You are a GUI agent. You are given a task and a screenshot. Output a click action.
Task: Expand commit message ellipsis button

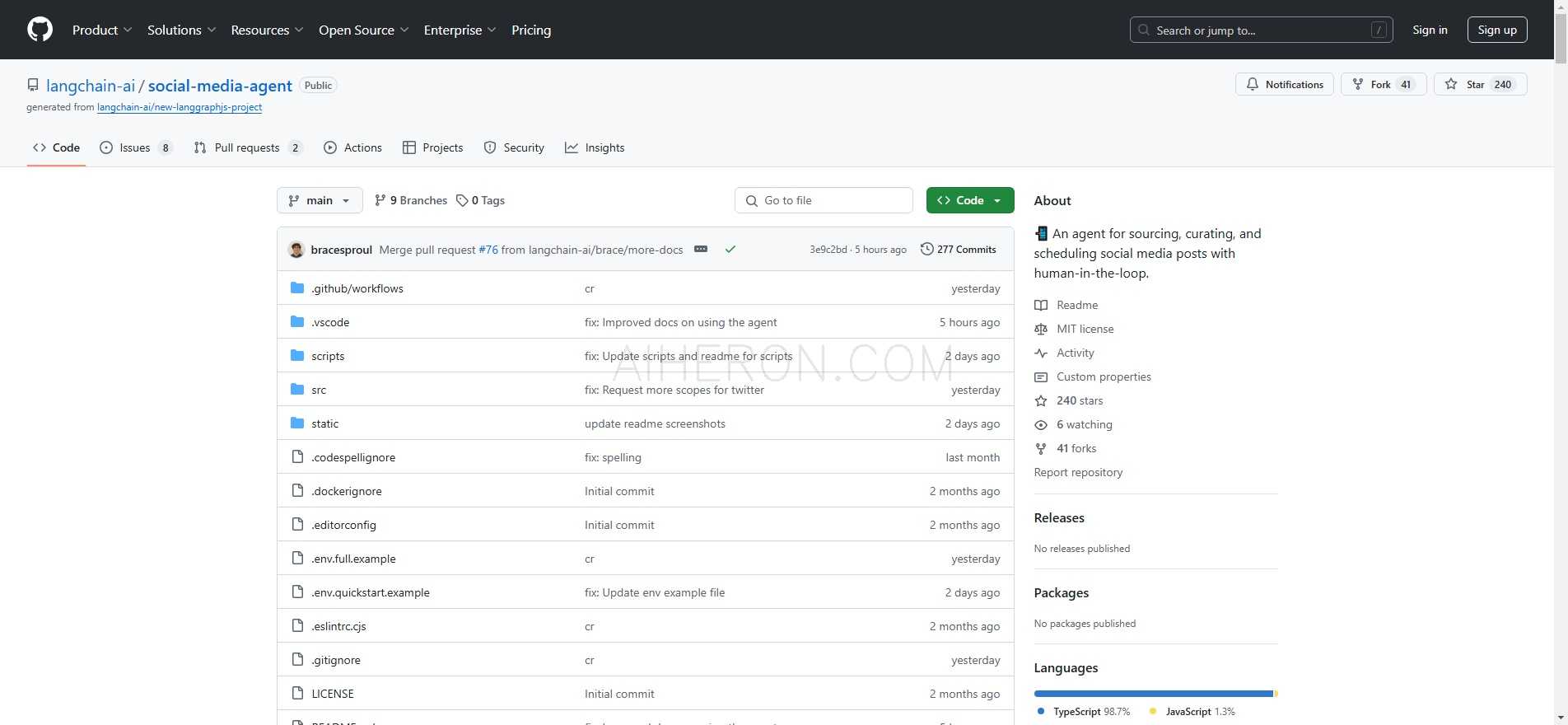pyautogui.click(x=701, y=249)
